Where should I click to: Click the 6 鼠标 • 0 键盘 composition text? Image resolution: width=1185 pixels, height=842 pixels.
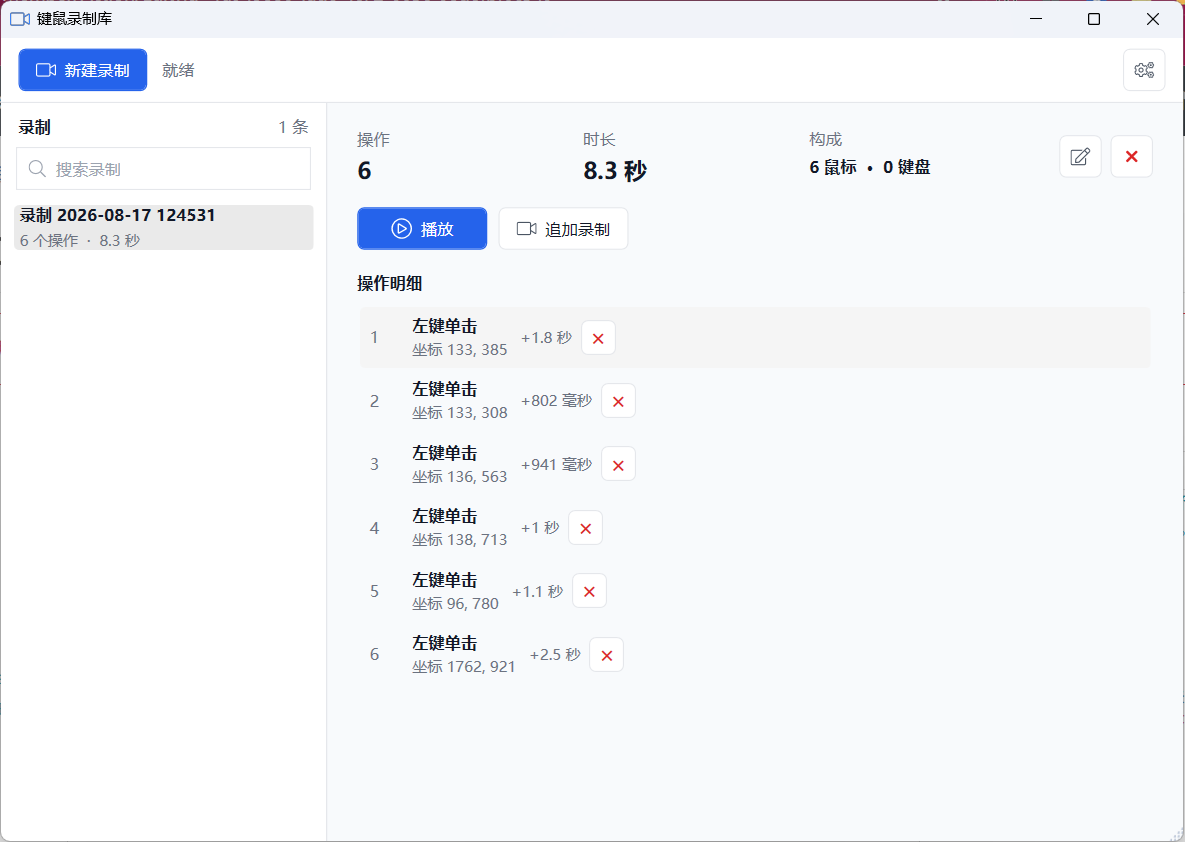(x=869, y=167)
